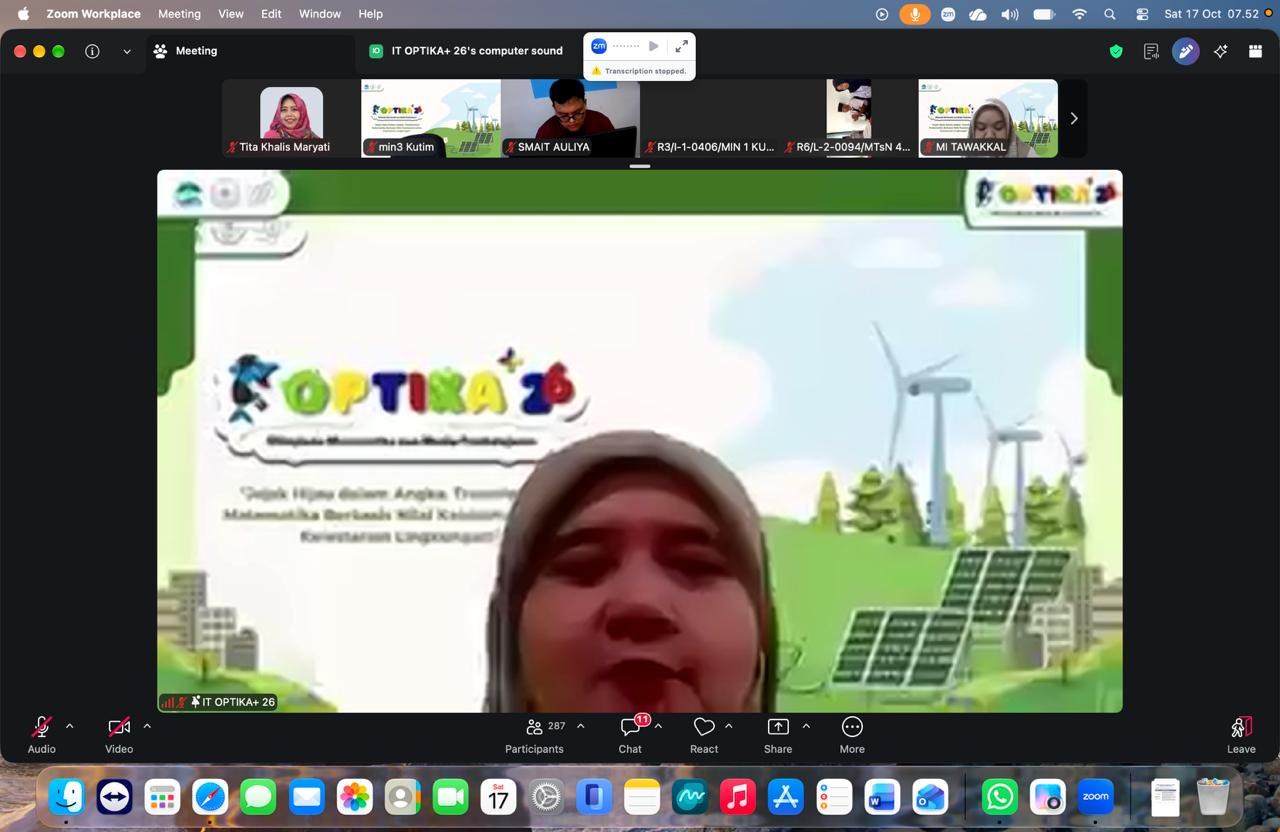Open Zoom icon in the Dock

tap(1096, 797)
